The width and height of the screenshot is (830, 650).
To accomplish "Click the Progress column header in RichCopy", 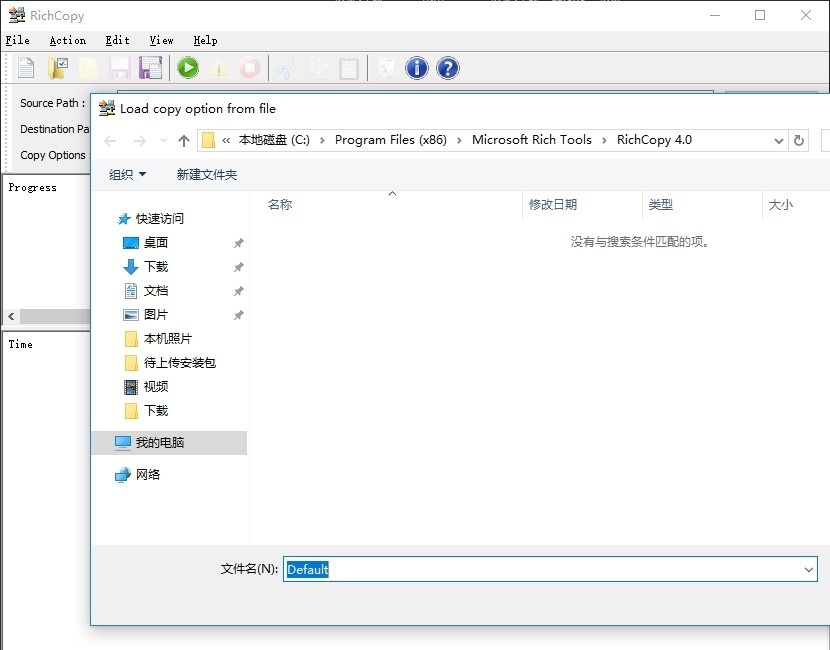I will pyautogui.click(x=33, y=188).
